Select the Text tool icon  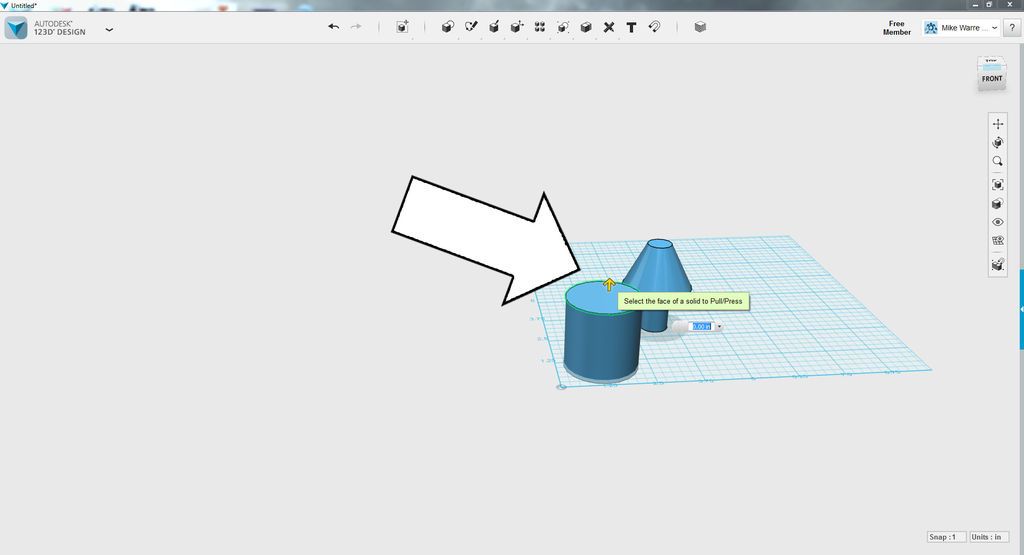[x=631, y=27]
